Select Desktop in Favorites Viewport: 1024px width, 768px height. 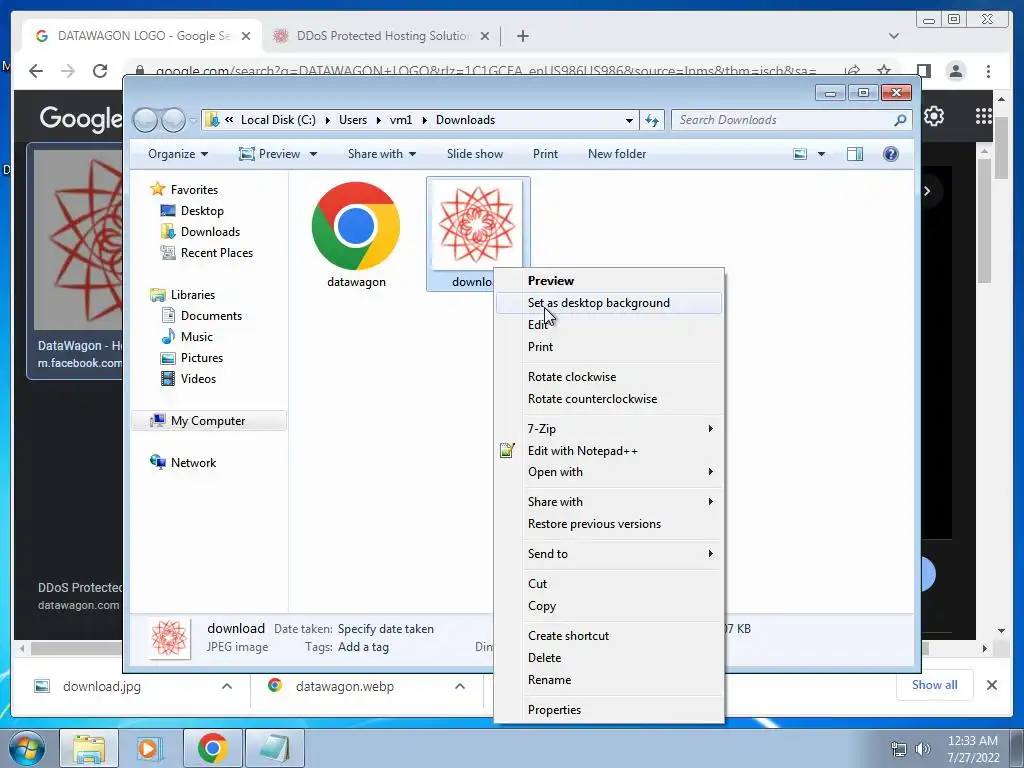pyautogui.click(x=202, y=211)
